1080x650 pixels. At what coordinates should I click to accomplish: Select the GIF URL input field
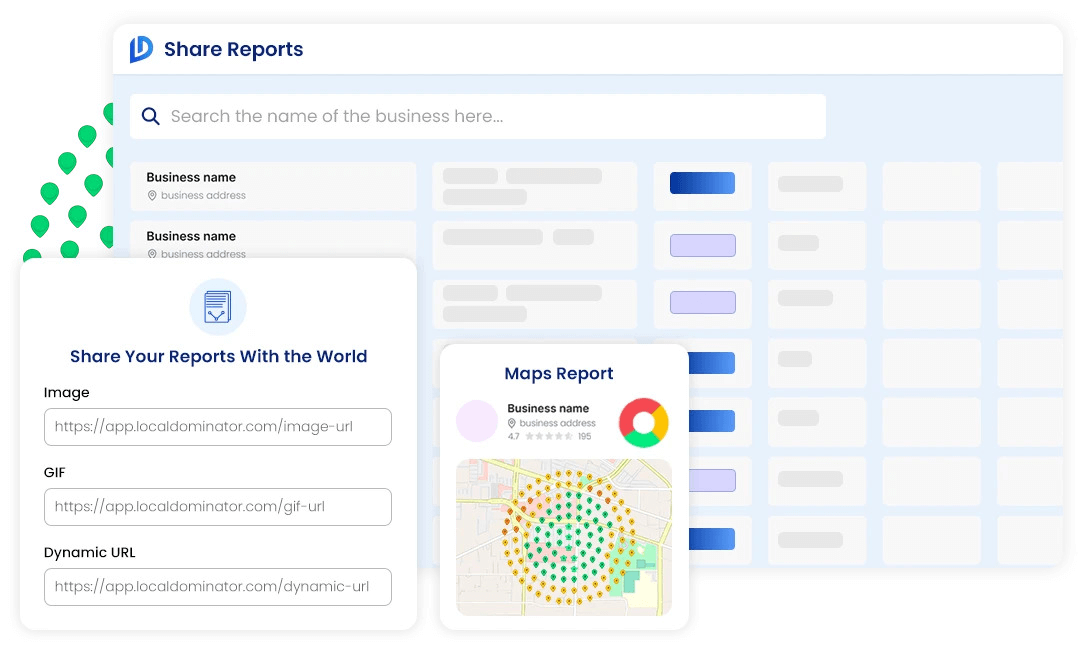[218, 507]
